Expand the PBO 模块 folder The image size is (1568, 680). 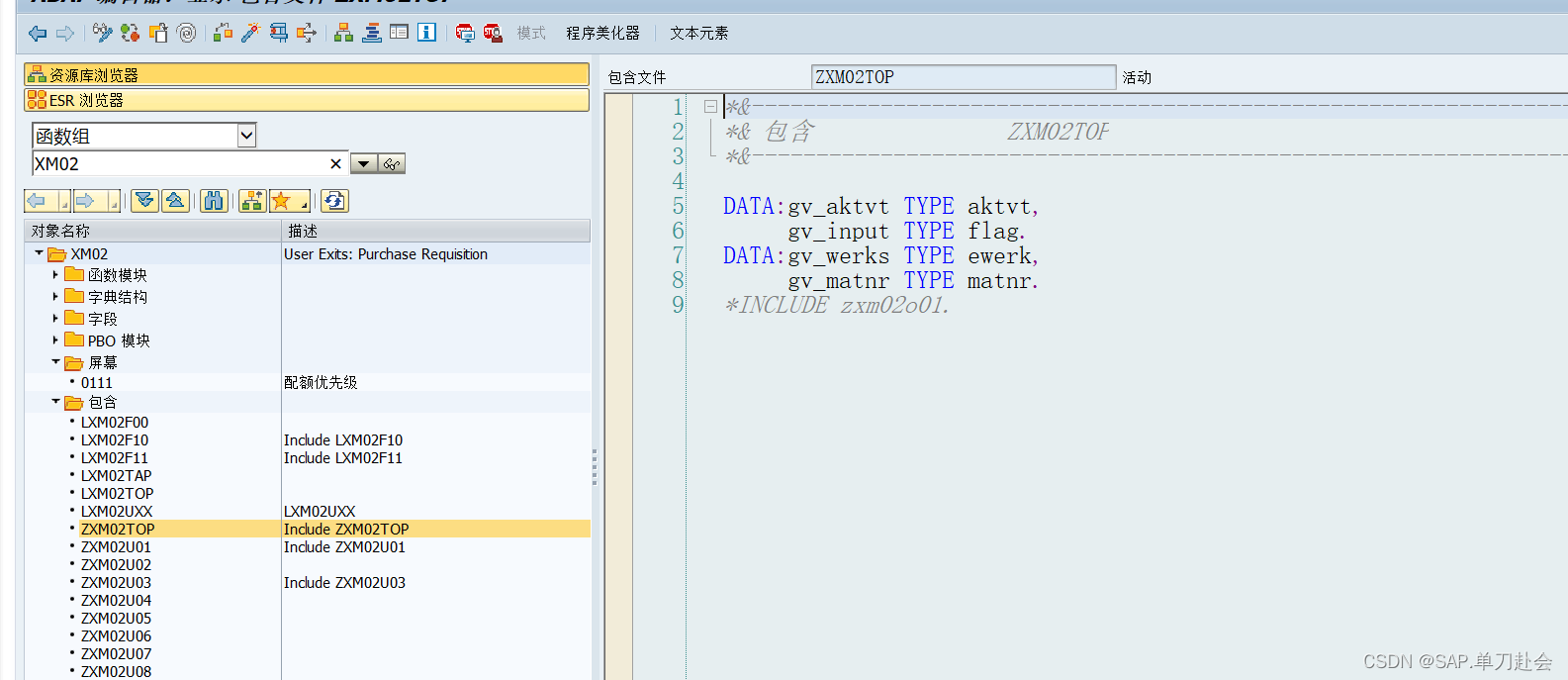(x=55, y=340)
